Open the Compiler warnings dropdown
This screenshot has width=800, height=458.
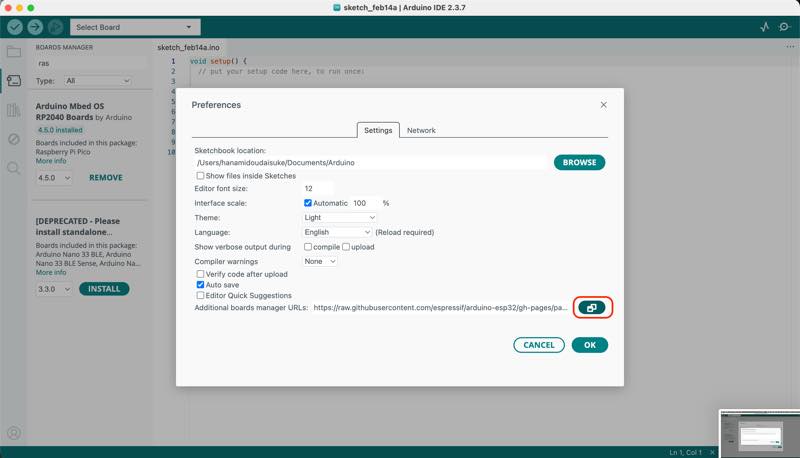click(x=320, y=261)
